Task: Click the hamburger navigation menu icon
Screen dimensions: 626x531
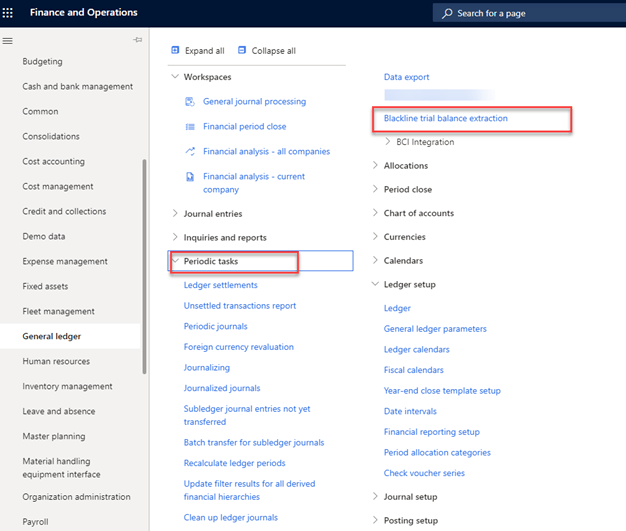Action: click(x=8, y=40)
